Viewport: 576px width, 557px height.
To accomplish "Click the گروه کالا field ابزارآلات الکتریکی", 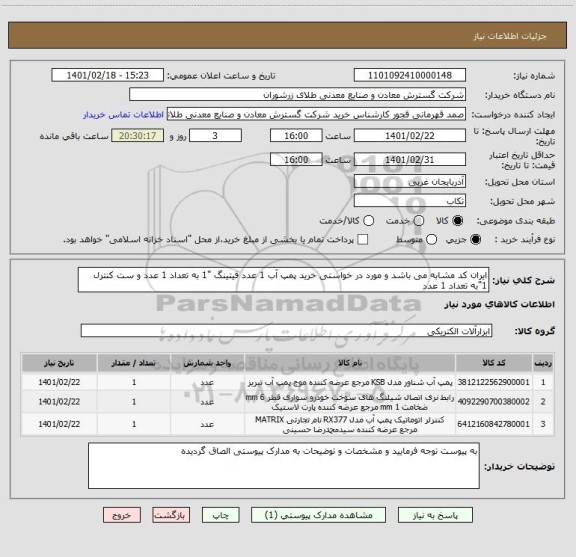I will tap(286, 331).
